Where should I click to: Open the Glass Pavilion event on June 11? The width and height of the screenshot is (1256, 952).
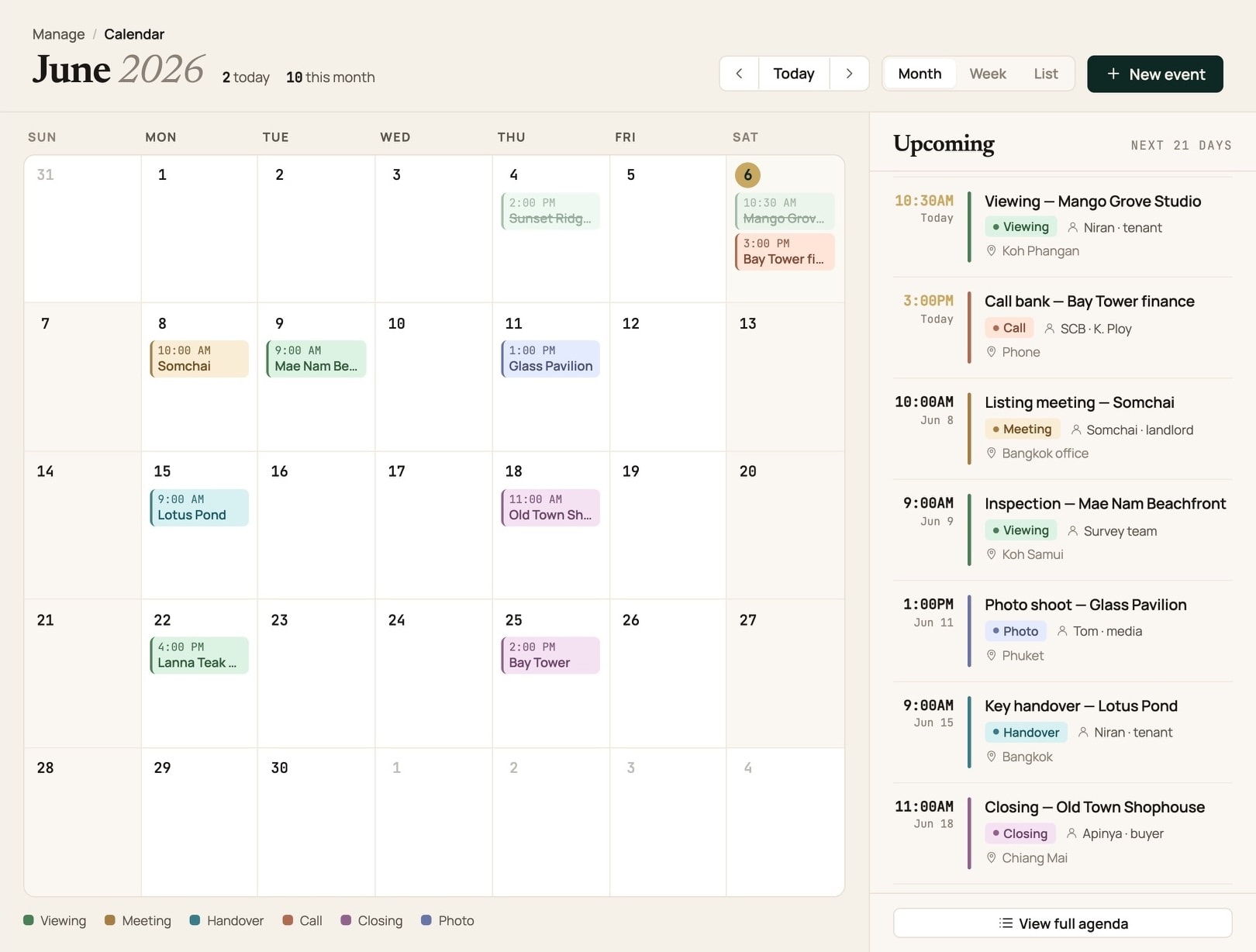(x=550, y=358)
